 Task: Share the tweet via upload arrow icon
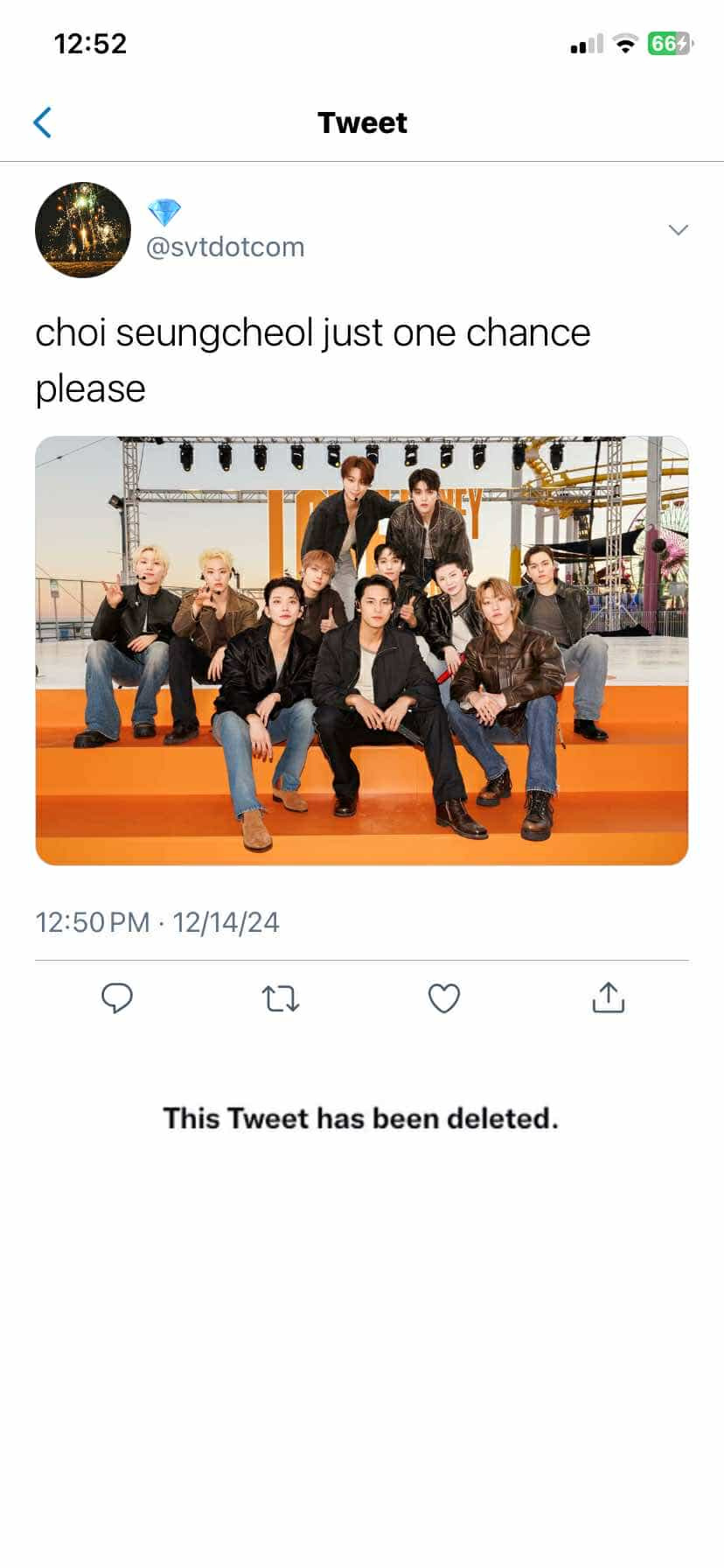609,997
